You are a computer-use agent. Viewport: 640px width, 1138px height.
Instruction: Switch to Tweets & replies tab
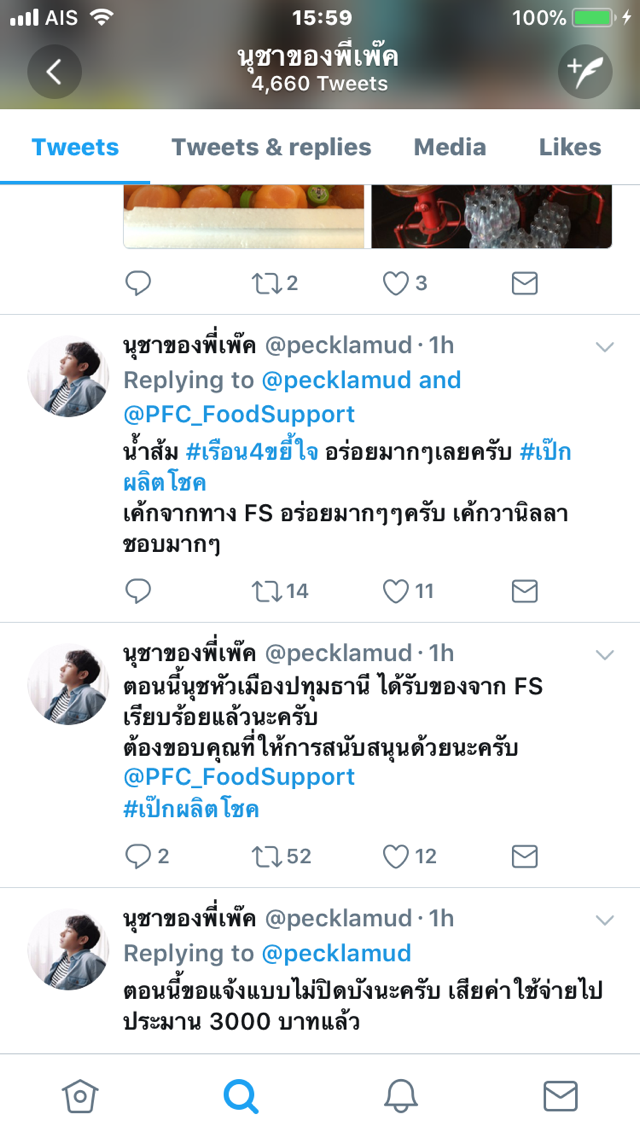[x=271, y=147]
